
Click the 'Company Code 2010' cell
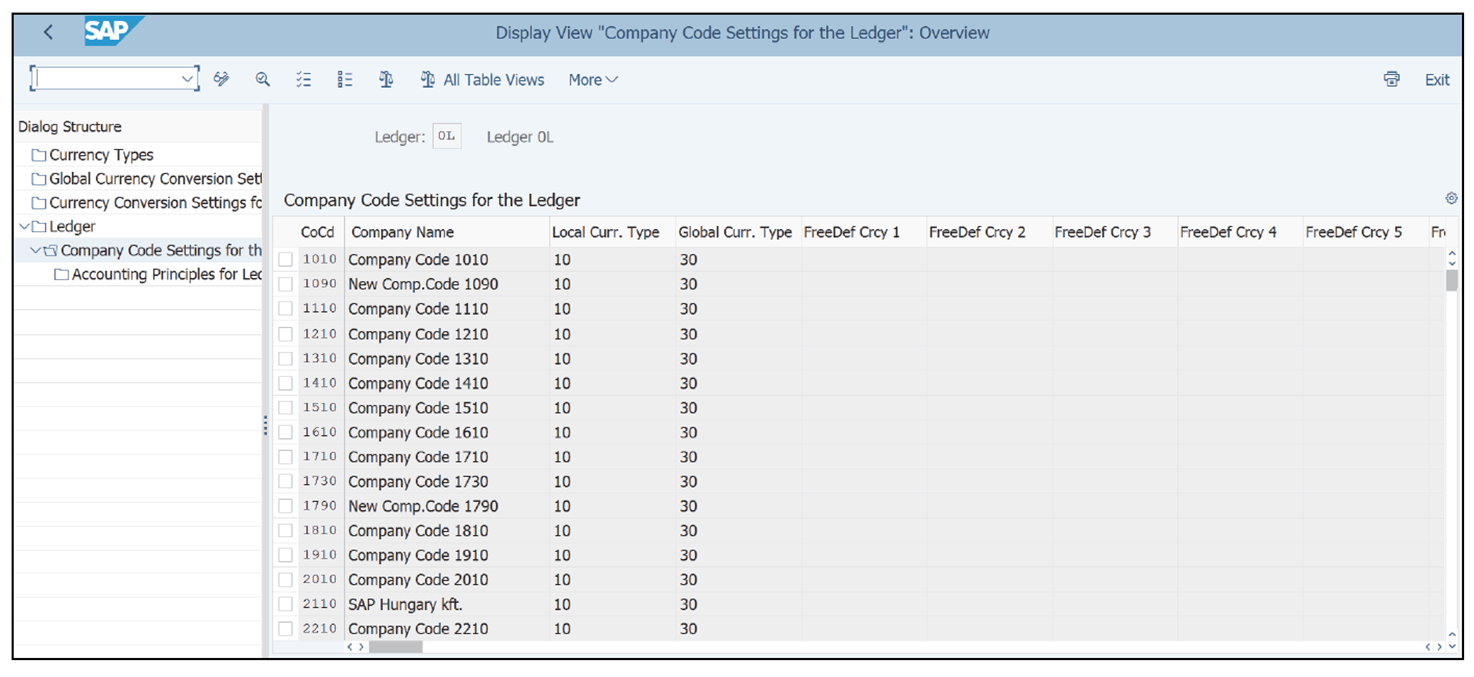click(x=447, y=579)
